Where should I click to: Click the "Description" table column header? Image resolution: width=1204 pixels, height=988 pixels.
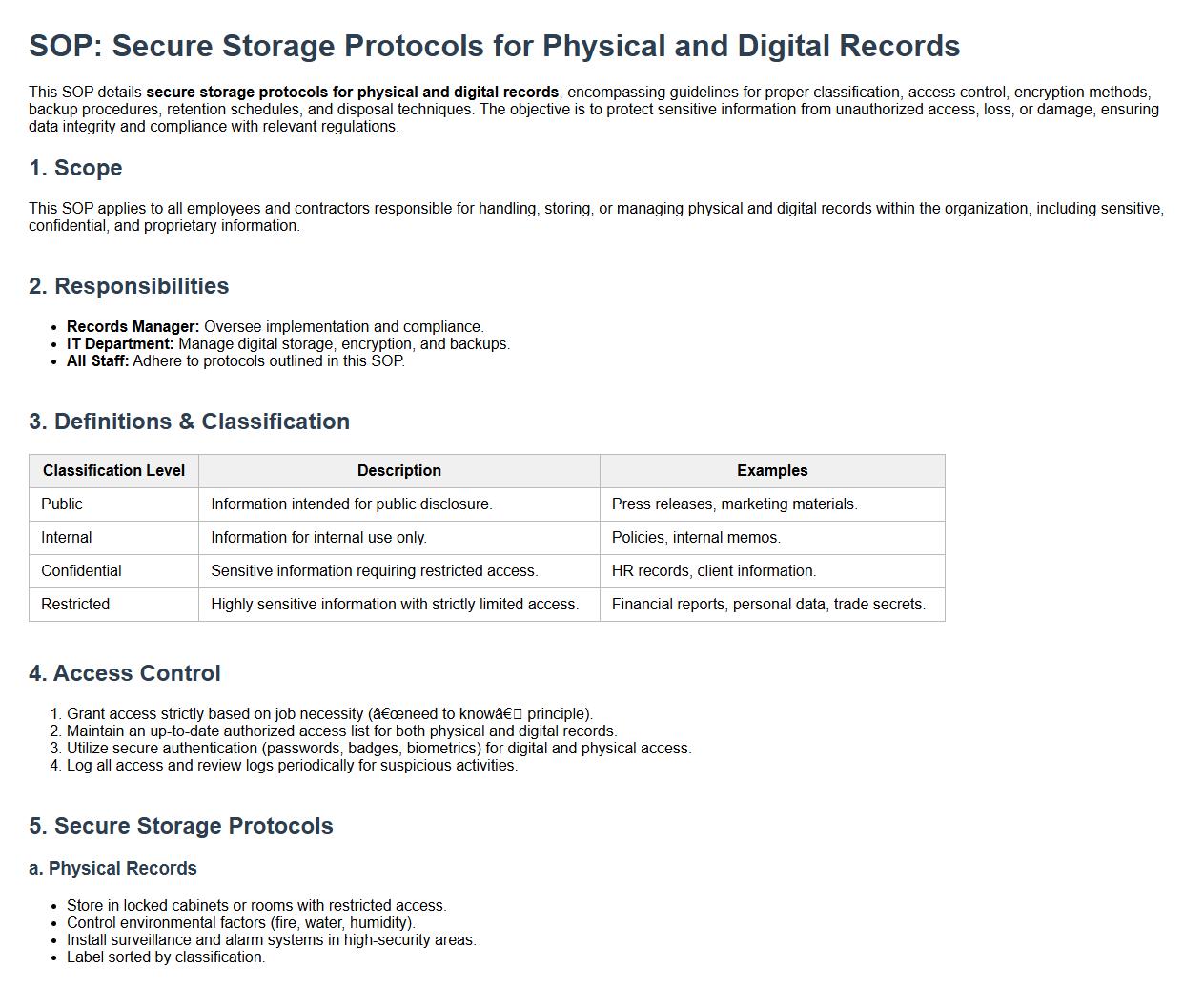coord(398,471)
